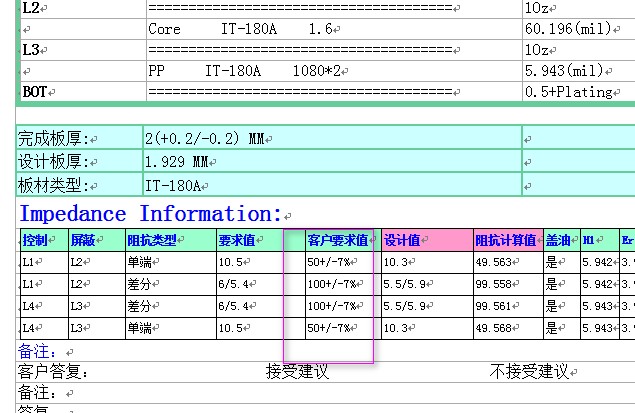635x413 pixels.
Task: Click '5.5/5.9' in the 99.561 row
Action: [x=405, y=306]
